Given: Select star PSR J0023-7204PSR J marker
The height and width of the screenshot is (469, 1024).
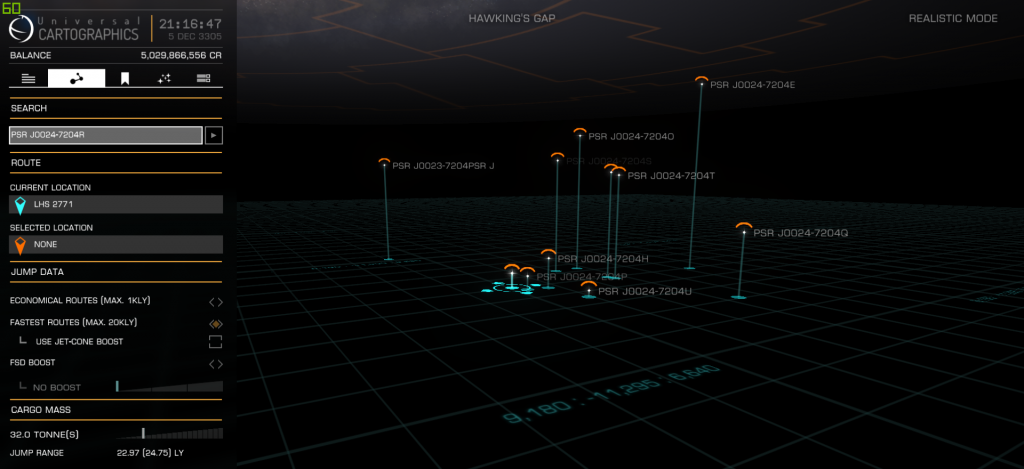Looking at the screenshot, I should click(x=384, y=162).
